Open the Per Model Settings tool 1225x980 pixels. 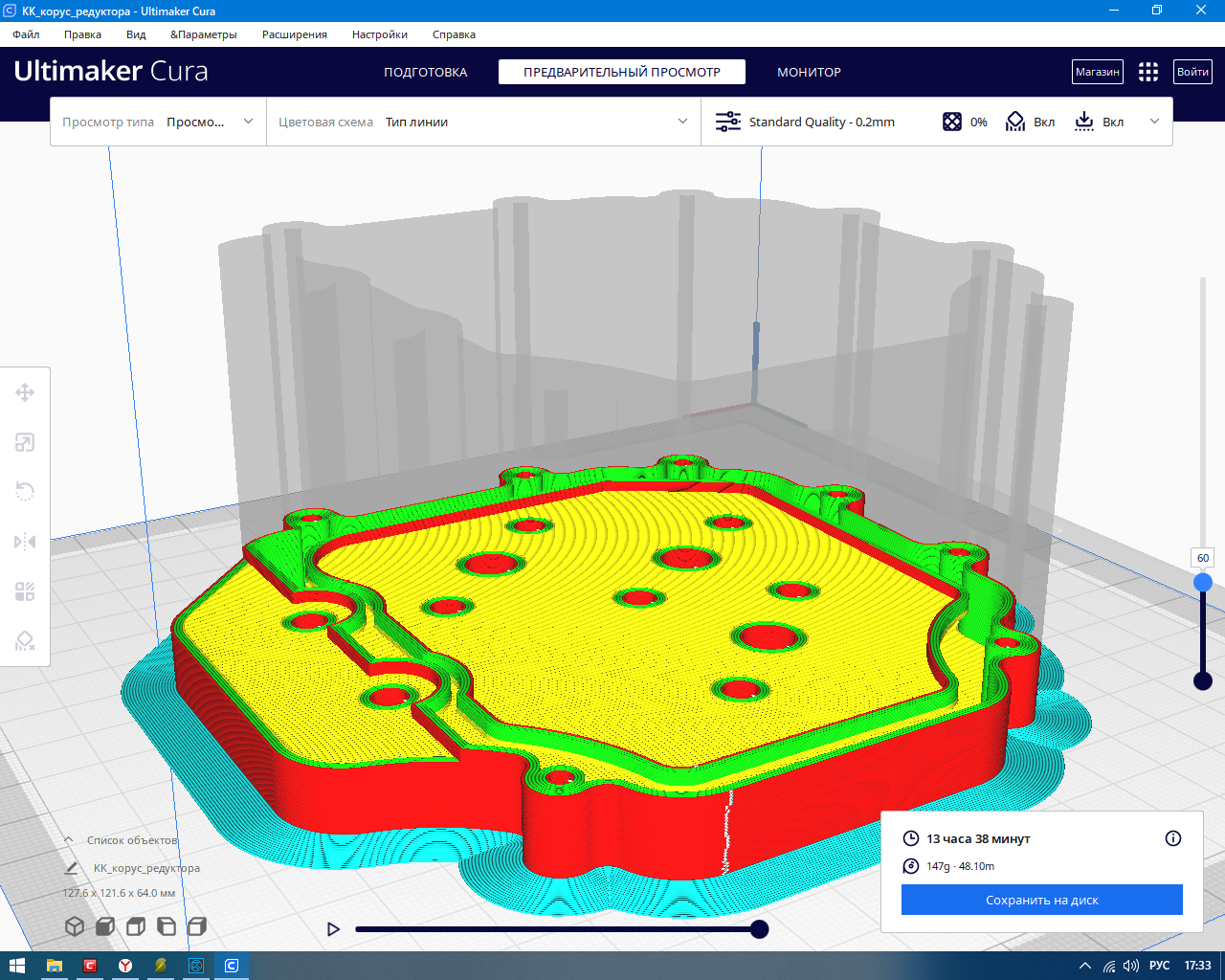coord(25,591)
